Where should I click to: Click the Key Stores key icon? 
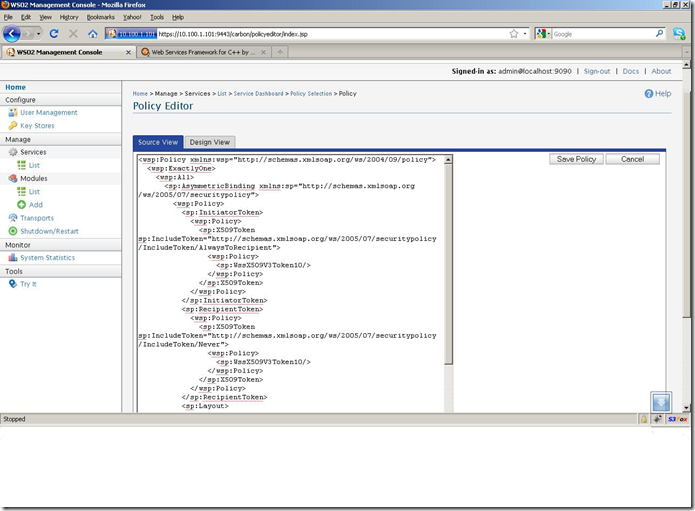pyautogui.click(x=13, y=126)
